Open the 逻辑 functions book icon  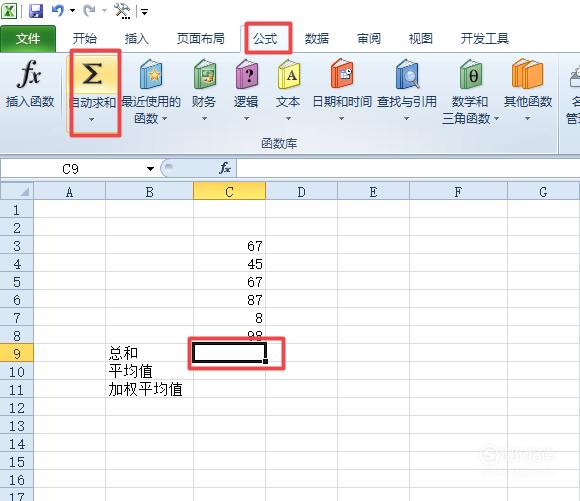[x=247, y=74]
